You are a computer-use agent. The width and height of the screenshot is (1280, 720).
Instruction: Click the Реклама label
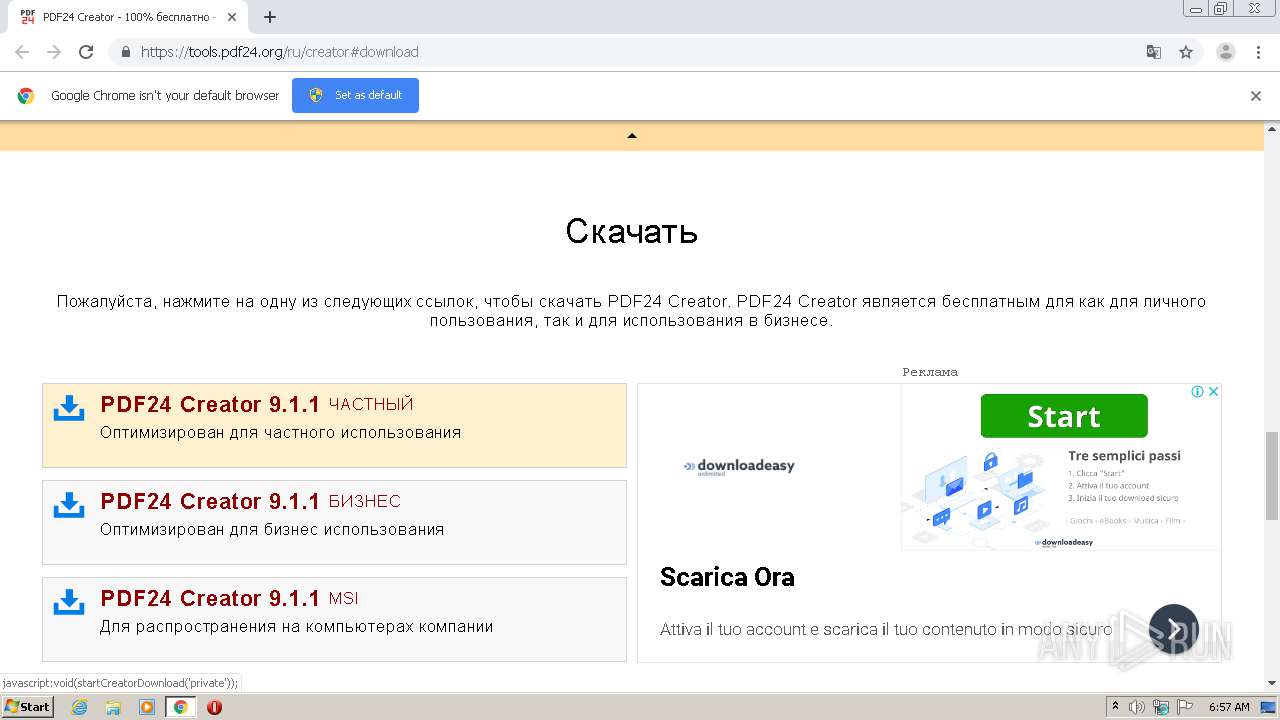930,372
